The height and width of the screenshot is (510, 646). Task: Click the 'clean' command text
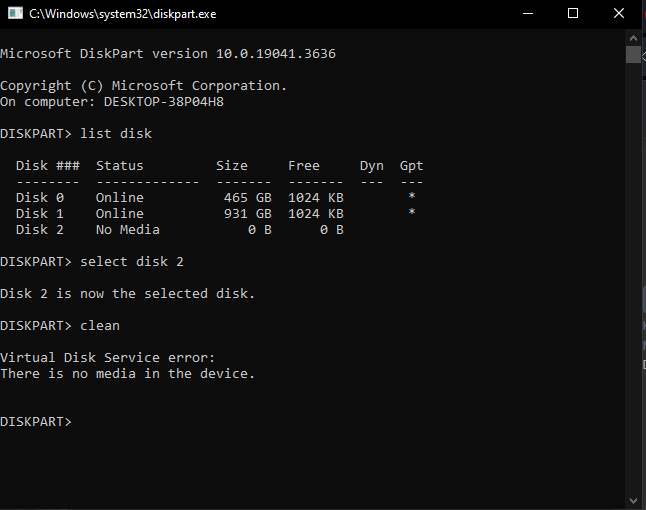click(100, 326)
